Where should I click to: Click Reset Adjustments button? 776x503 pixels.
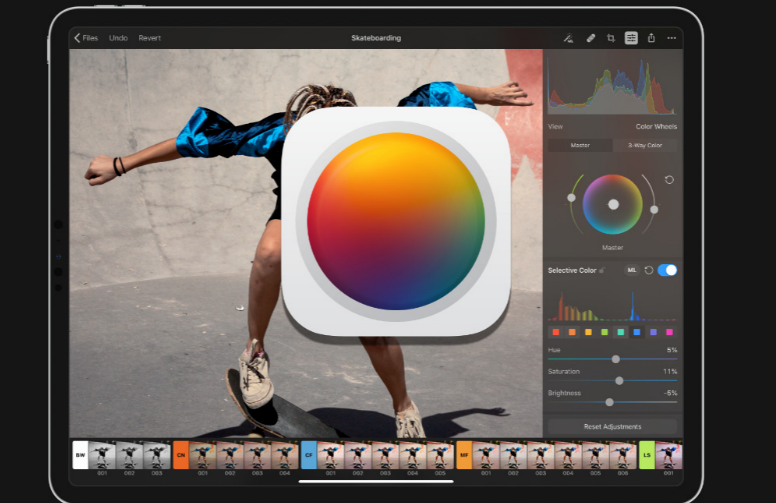[x=612, y=427]
